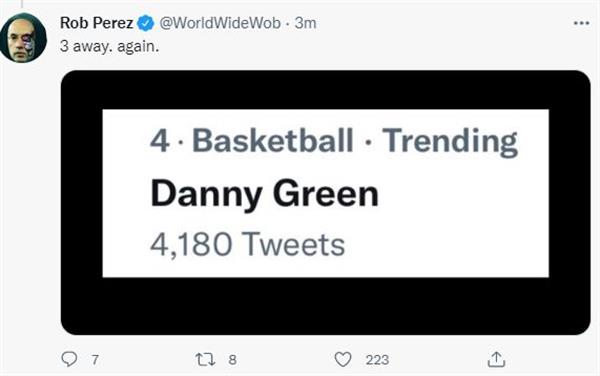The width and height of the screenshot is (600, 376).
Task: Click the share upload icon
Action: (496, 359)
